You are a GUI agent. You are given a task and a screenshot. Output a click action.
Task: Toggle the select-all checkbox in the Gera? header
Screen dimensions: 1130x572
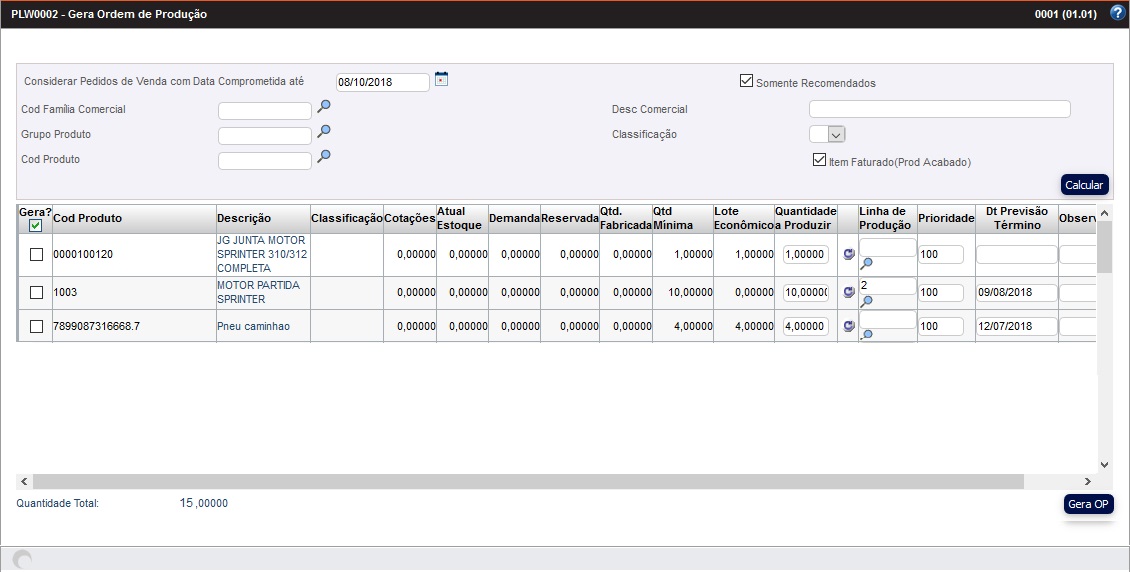(x=36, y=226)
